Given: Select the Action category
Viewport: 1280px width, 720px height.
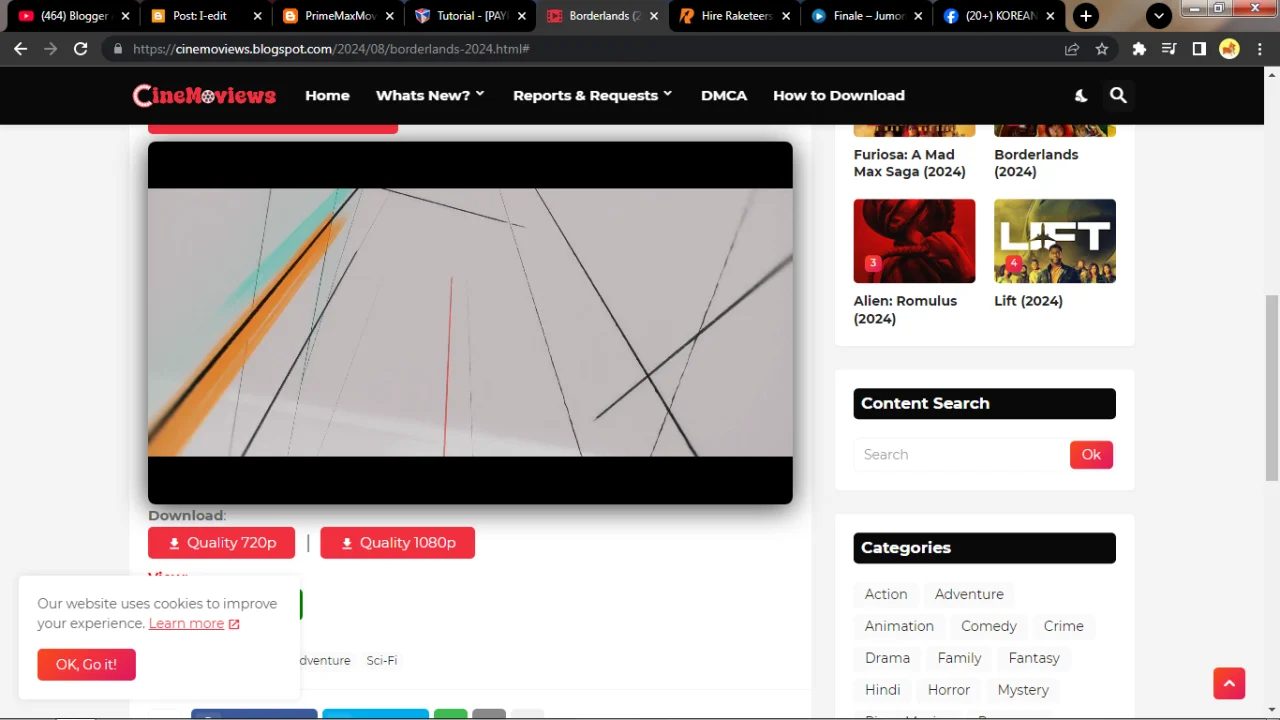Looking at the screenshot, I should point(886,594).
